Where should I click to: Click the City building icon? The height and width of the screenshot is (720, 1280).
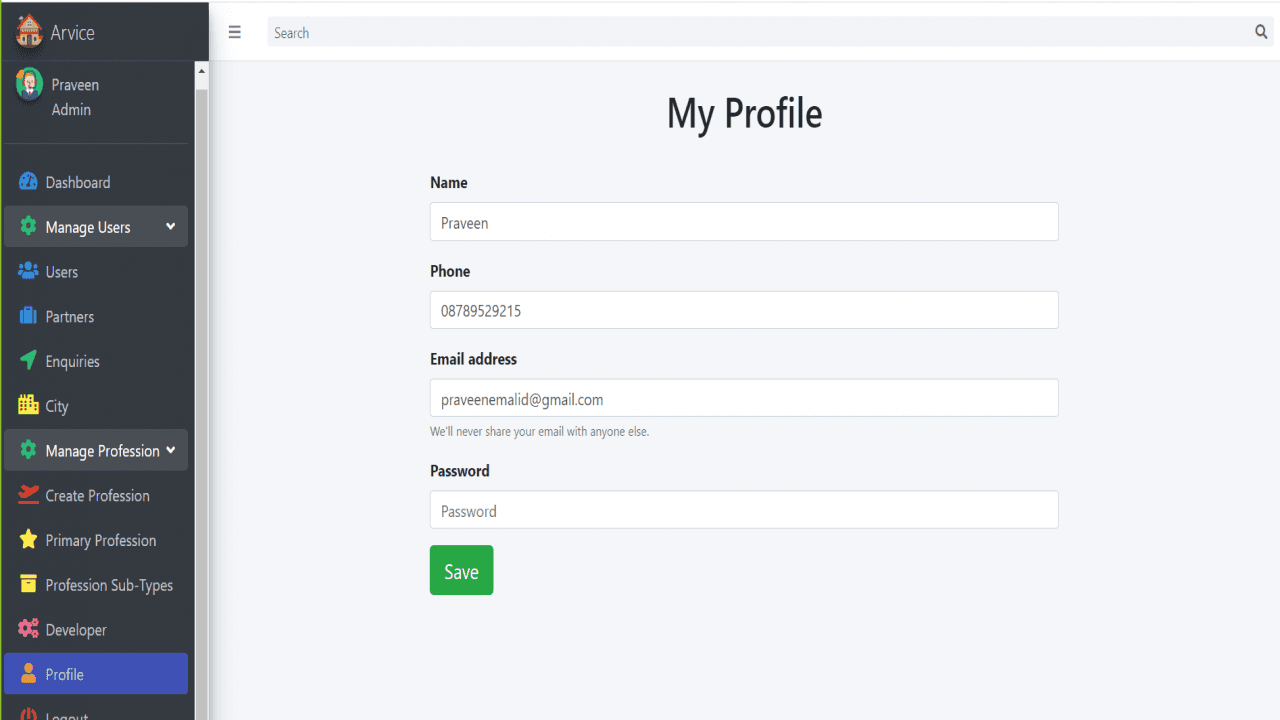(28, 405)
